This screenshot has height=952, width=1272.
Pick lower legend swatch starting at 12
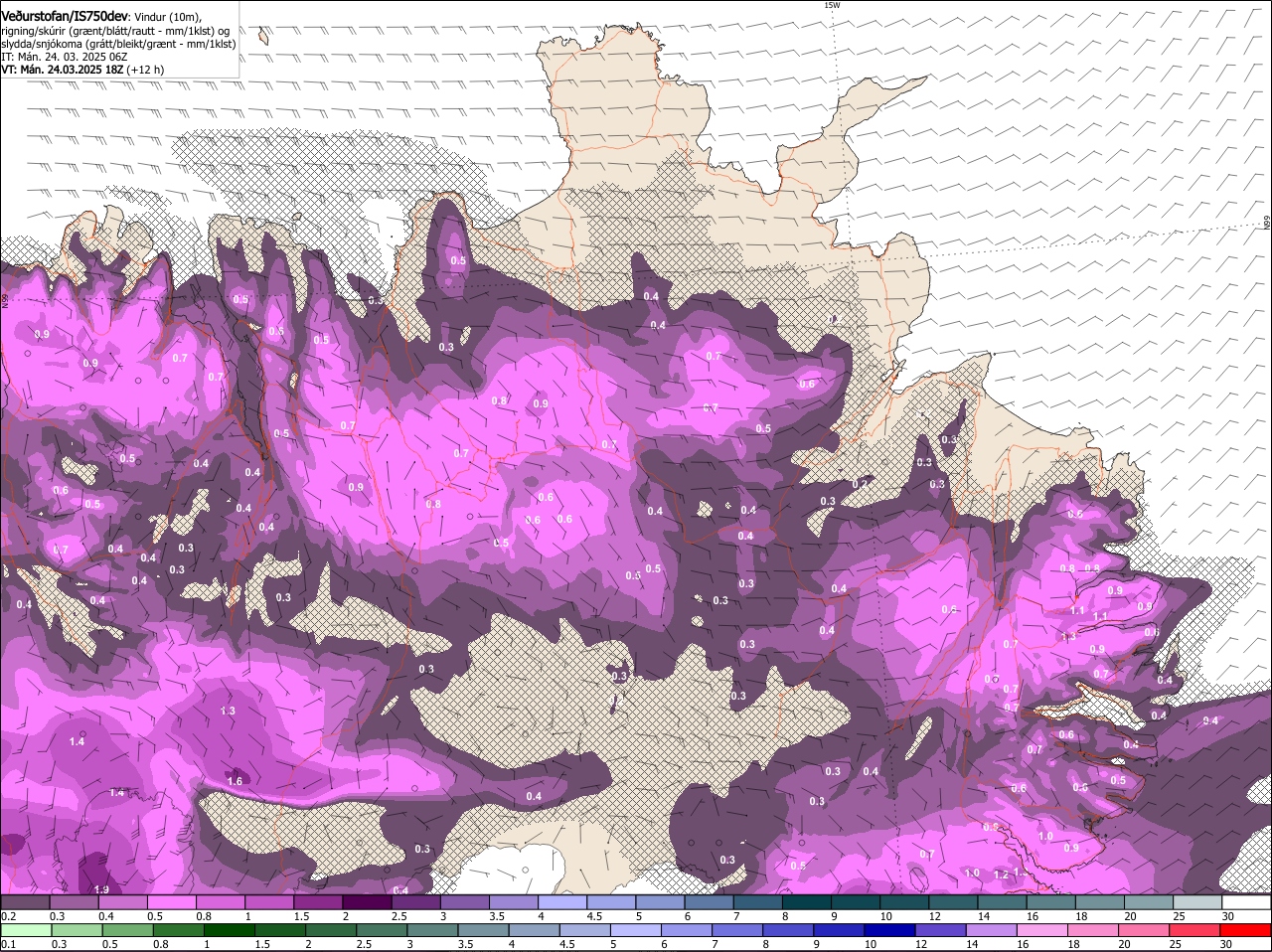941,930
